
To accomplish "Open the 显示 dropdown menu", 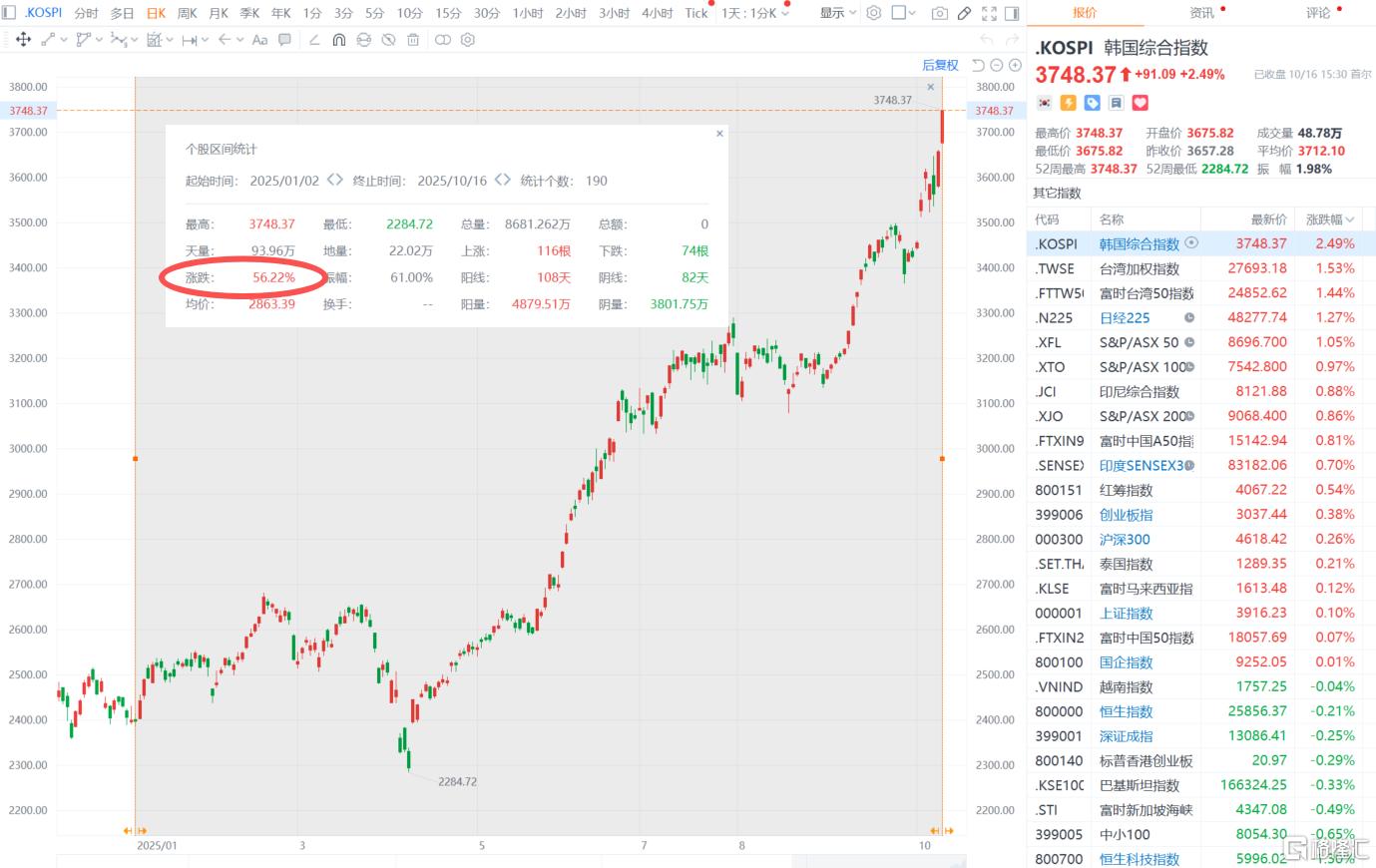I will coord(837,13).
